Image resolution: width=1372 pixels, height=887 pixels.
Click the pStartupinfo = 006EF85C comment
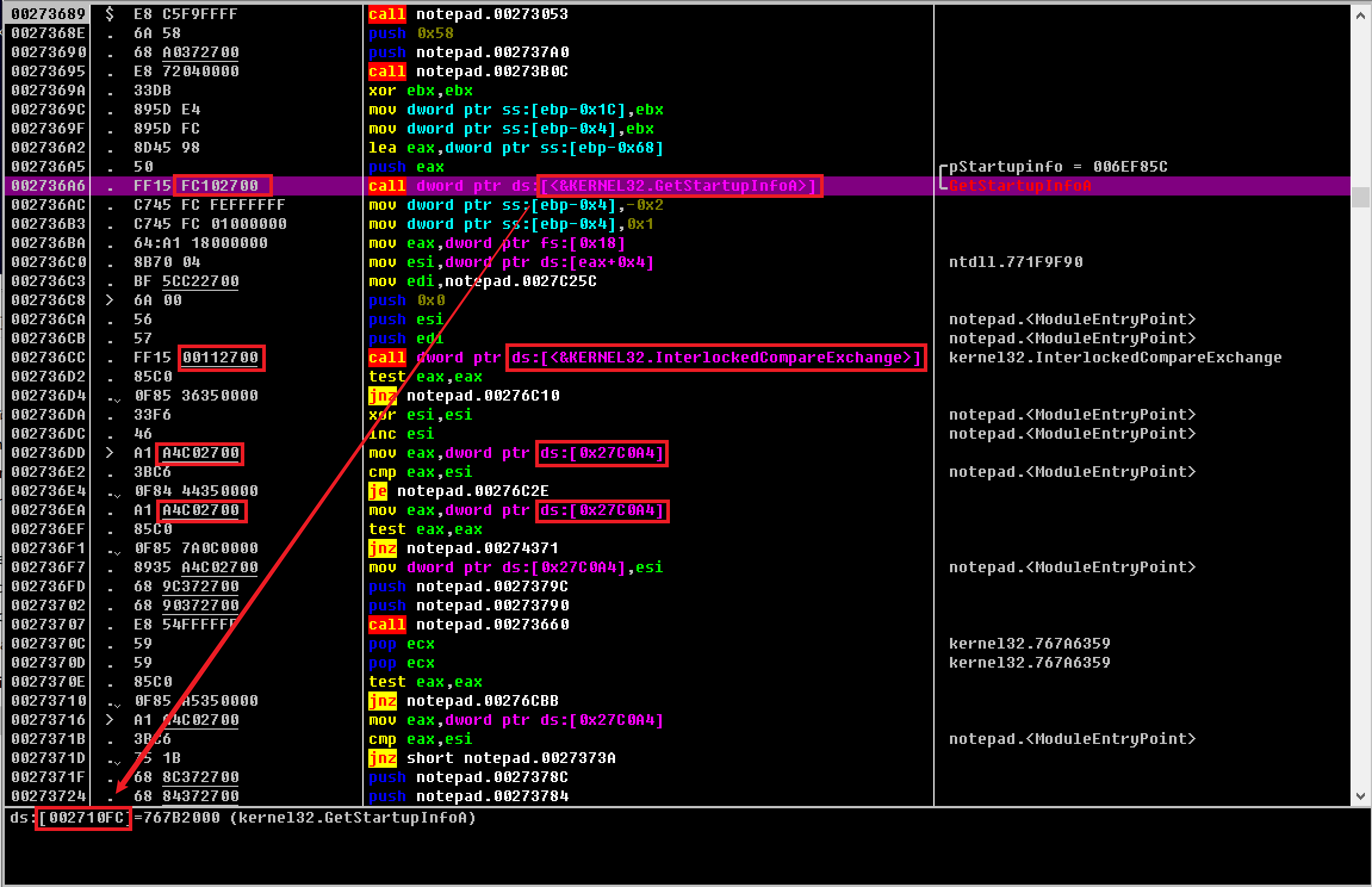[1059, 166]
